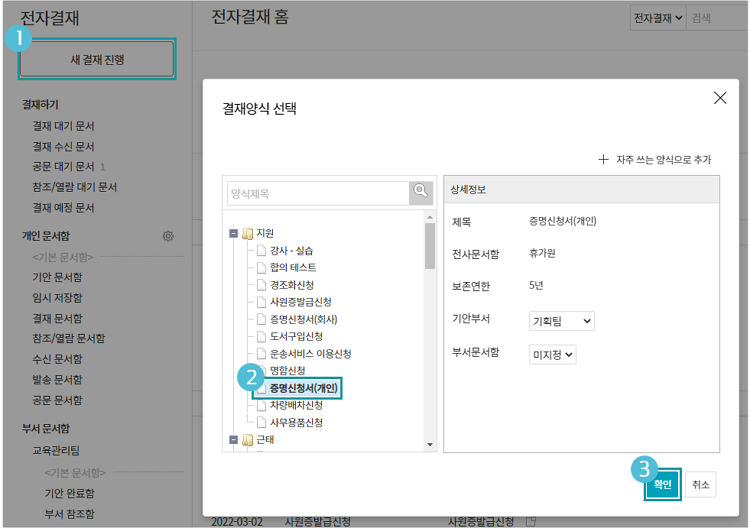Click 자주 쓰는 양식으로 추가 link
Image resolution: width=750 pixels, height=528 pixels.
click(x=663, y=159)
